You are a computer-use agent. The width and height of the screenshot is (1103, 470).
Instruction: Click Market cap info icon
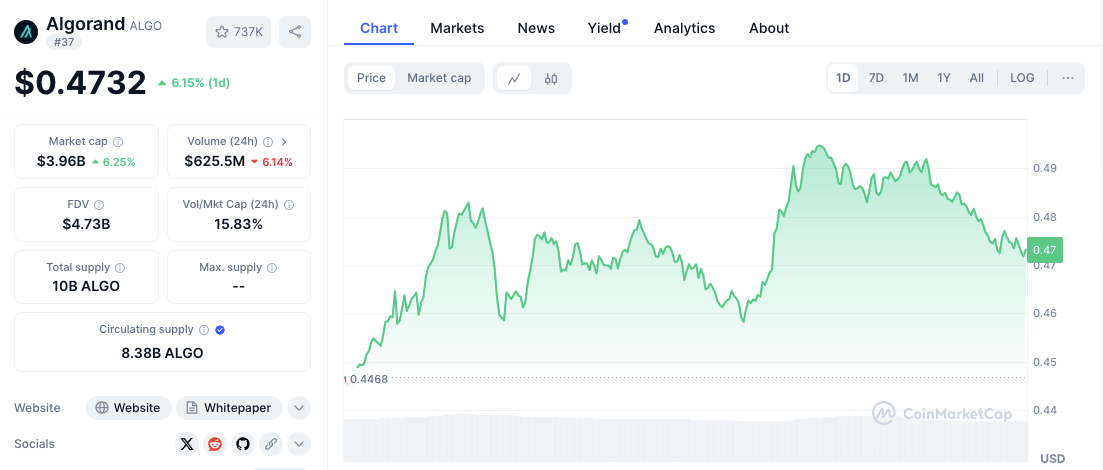pos(118,142)
